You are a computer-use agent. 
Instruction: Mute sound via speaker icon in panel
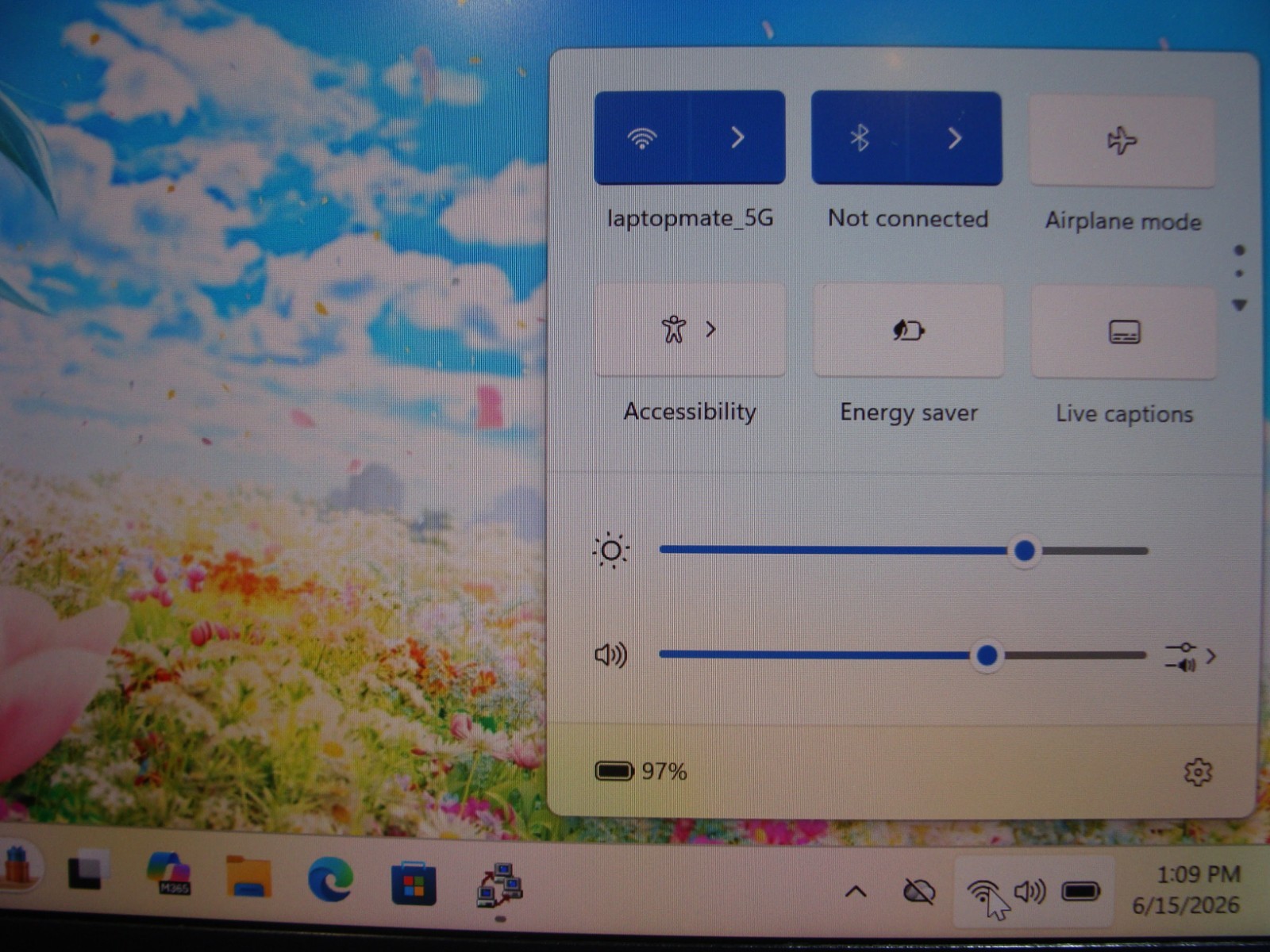(x=610, y=655)
